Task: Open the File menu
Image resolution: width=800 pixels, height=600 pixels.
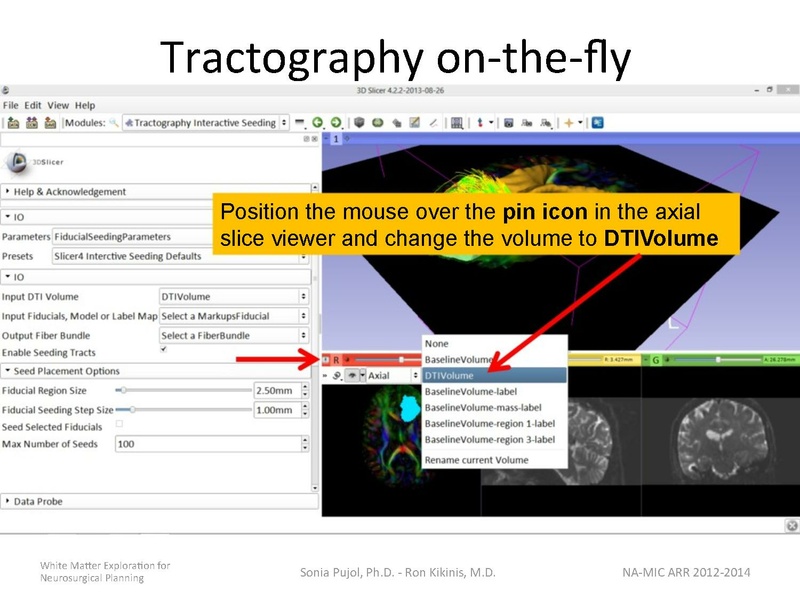Action: 11,105
